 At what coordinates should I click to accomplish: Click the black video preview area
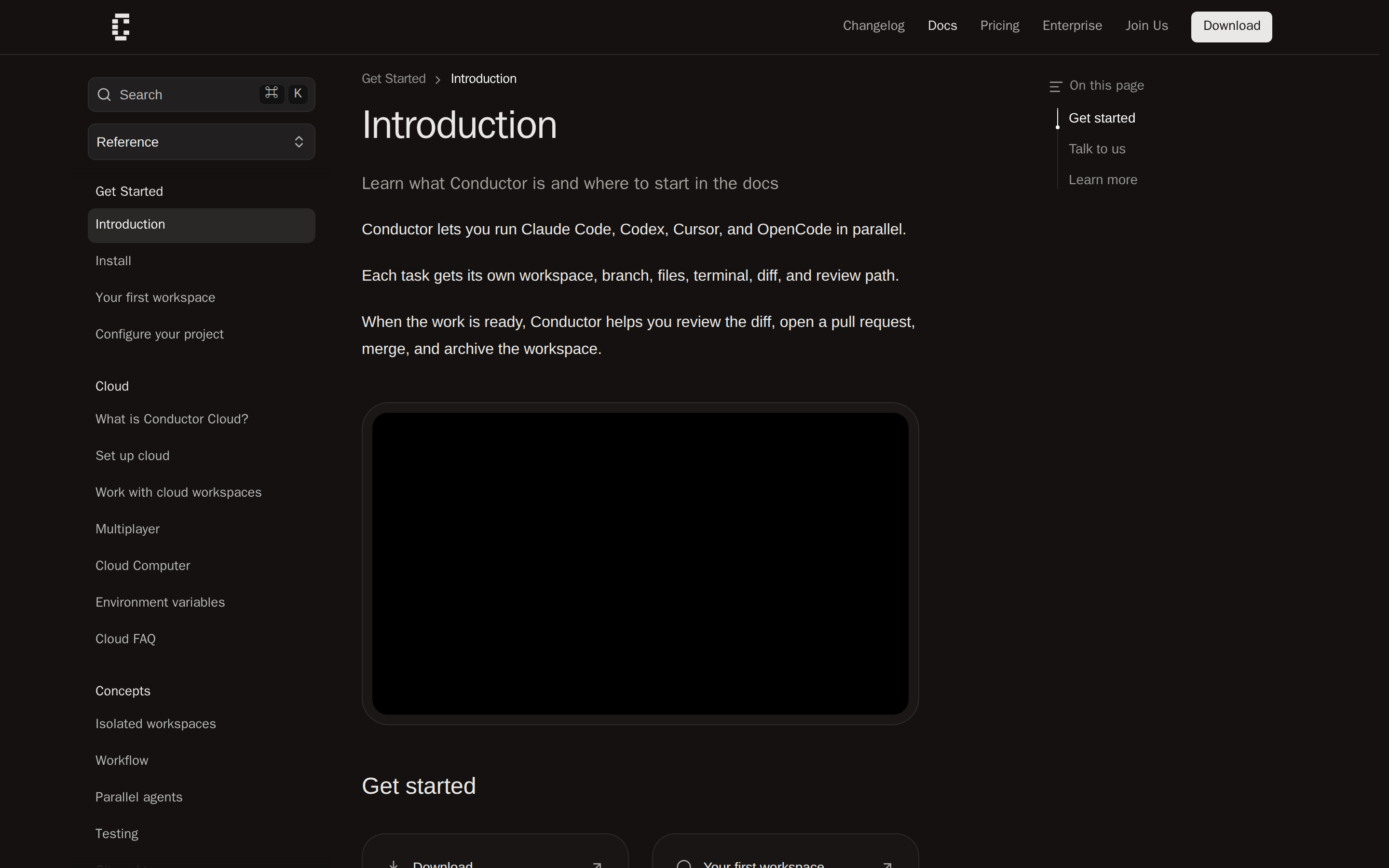pyautogui.click(x=640, y=564)
